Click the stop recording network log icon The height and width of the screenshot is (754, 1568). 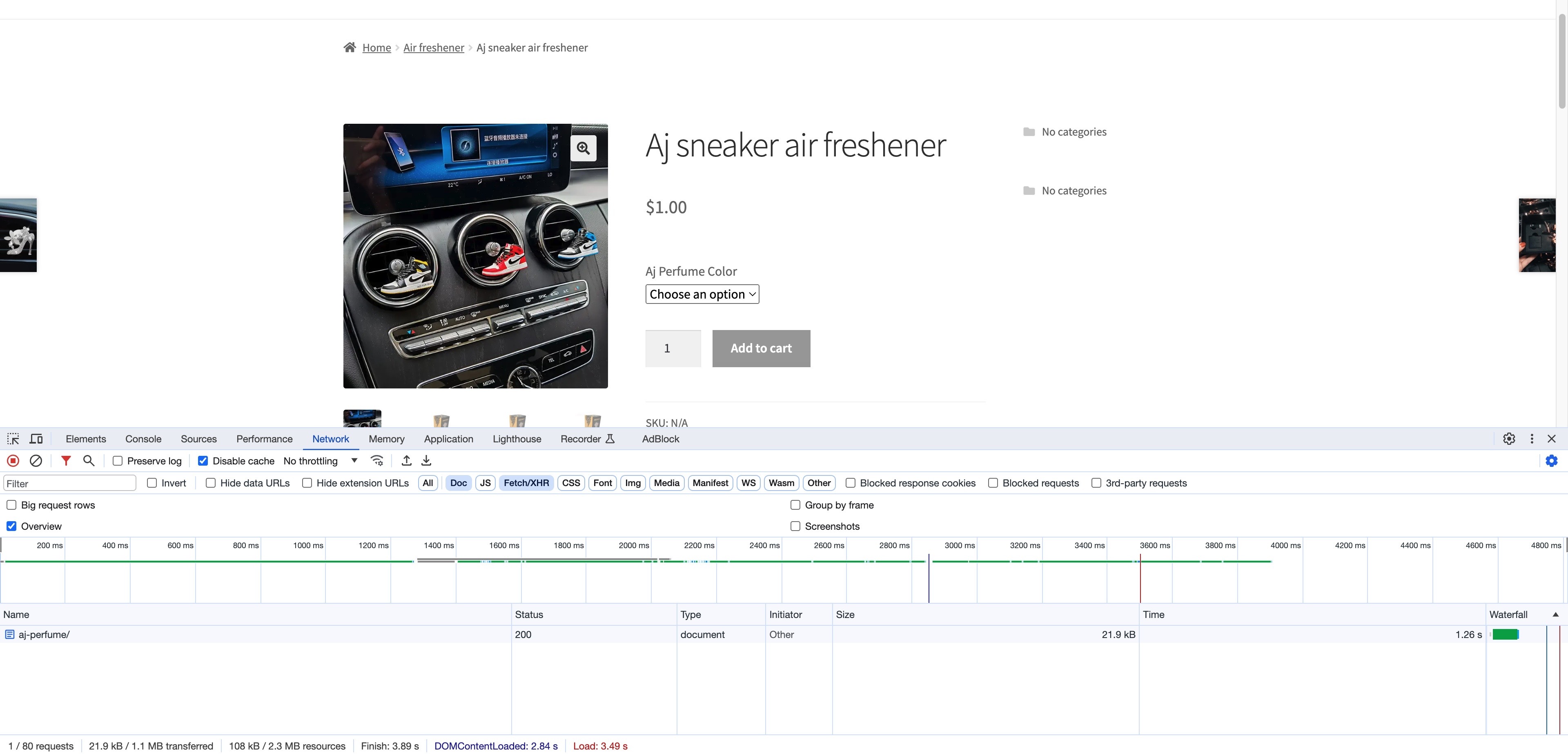click(x=13, y=461)
